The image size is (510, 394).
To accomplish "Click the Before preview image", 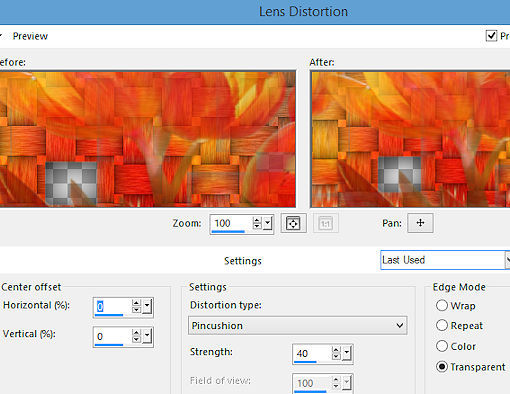I will click(x=147, y=139).
